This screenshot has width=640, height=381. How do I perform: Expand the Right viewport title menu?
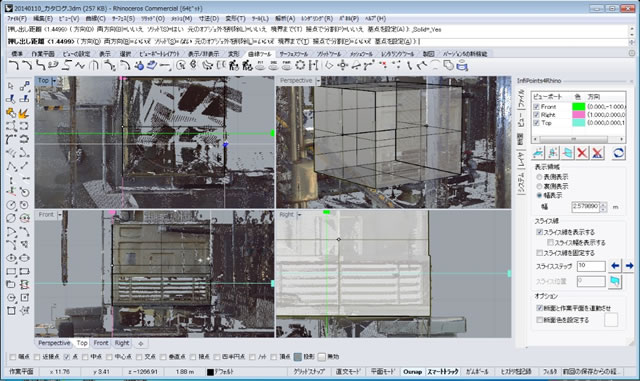coord(299,214)
